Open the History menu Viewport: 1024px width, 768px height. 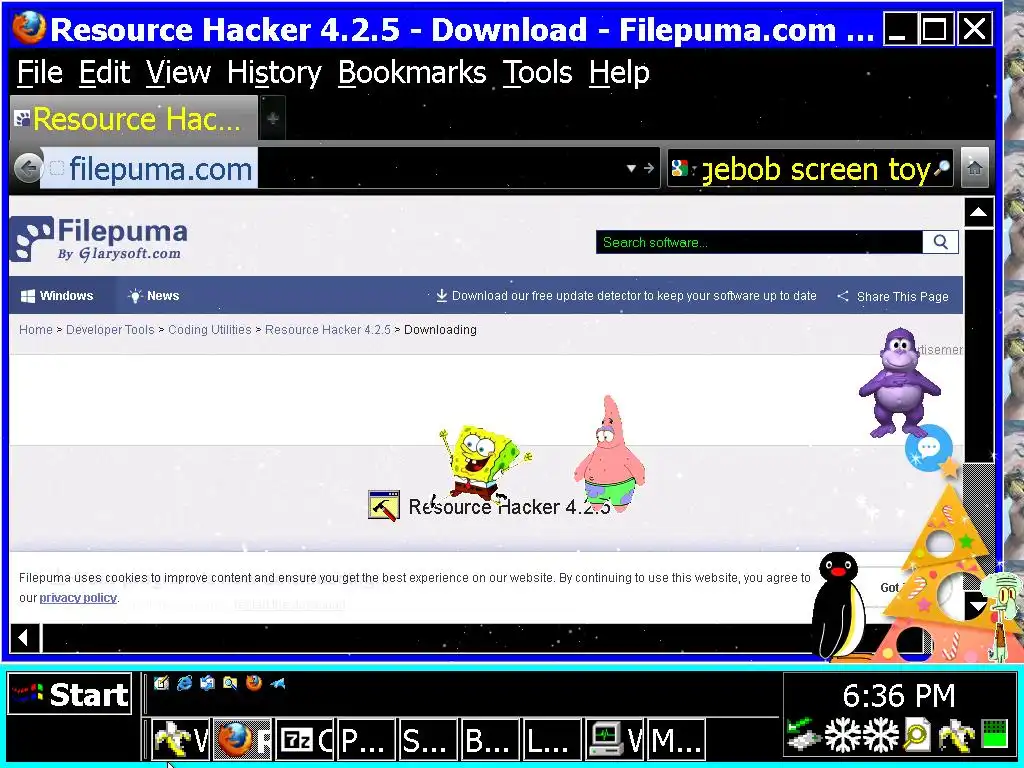[274, 72]
